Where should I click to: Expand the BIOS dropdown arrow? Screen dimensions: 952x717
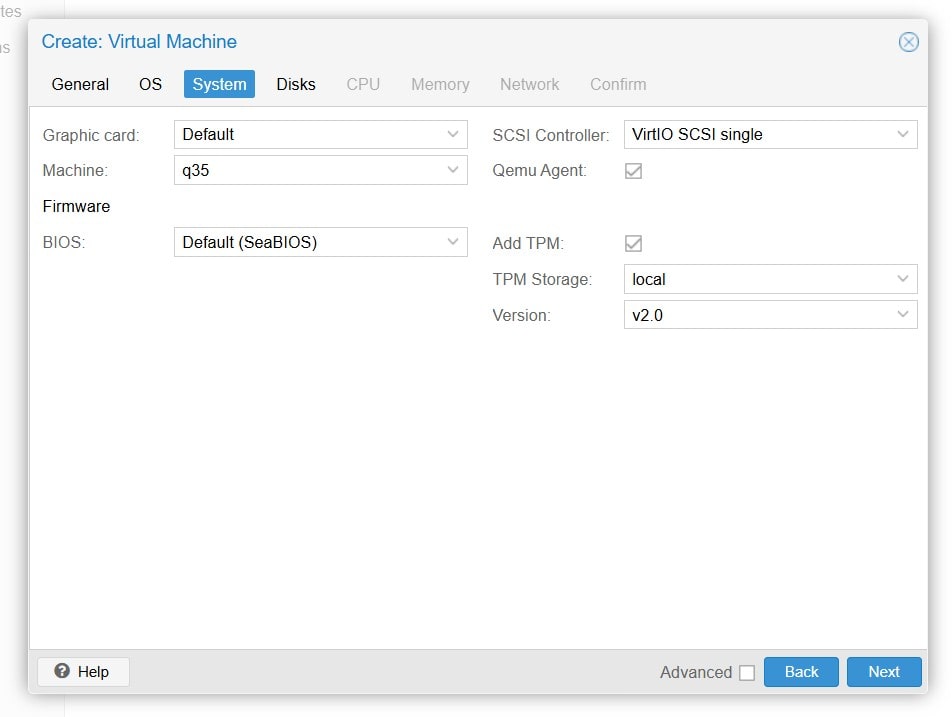[453, 242]
